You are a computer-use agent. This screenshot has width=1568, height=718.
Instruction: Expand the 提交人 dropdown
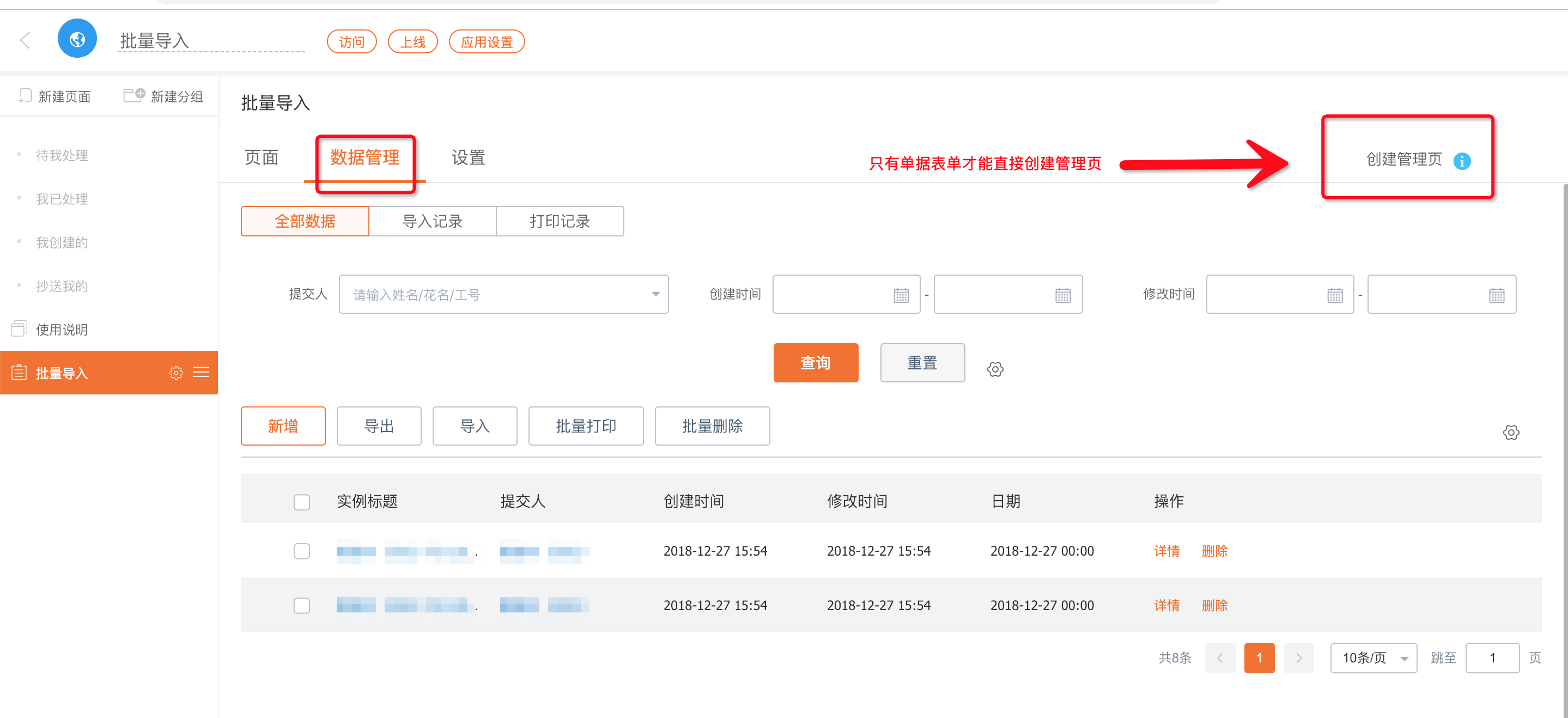pyautogui.click(x=655, y=295)
